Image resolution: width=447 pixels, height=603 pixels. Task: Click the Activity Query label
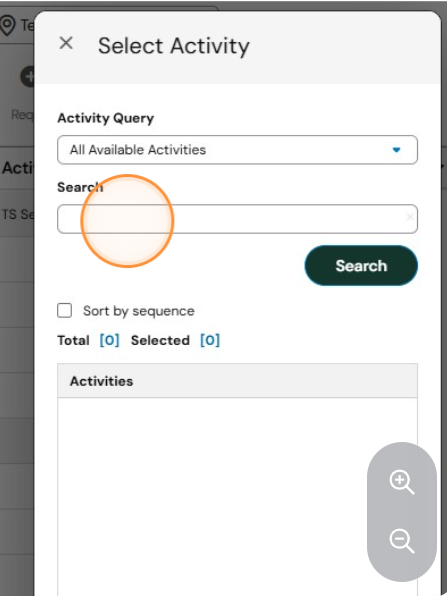point(105,118)
